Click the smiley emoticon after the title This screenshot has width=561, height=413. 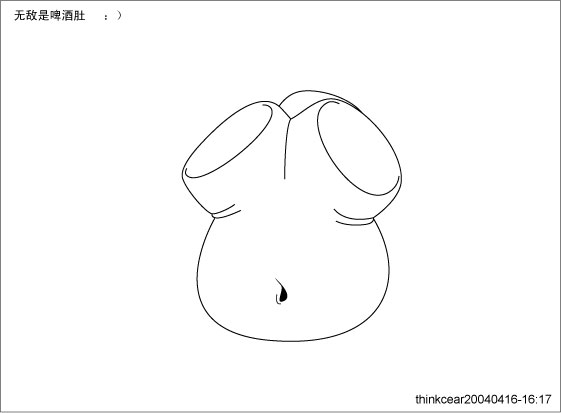click(113, 16)
